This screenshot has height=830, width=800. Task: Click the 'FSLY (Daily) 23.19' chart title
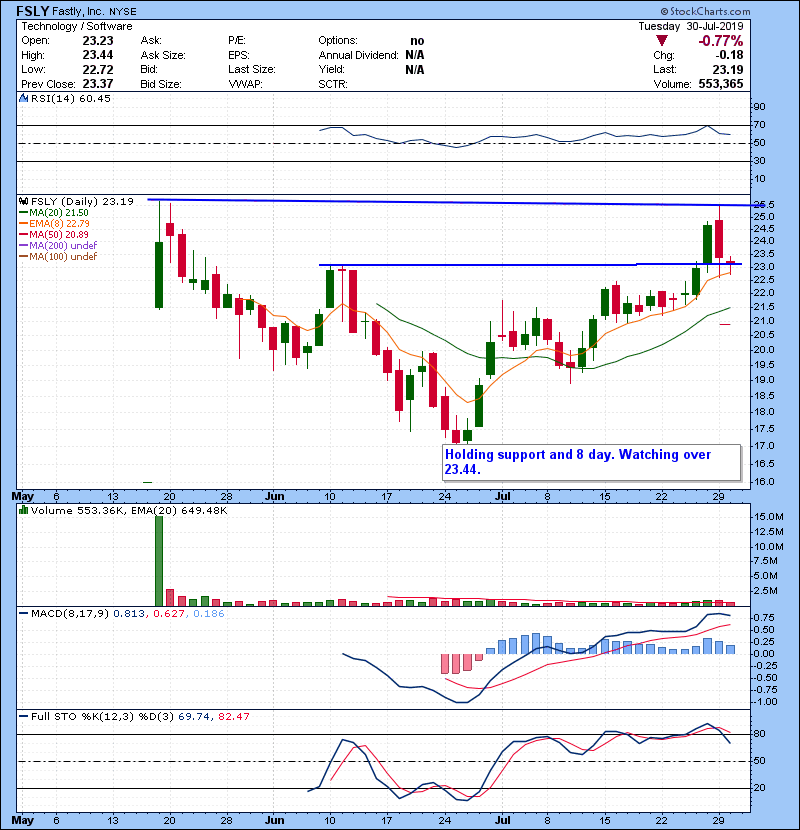82,202
